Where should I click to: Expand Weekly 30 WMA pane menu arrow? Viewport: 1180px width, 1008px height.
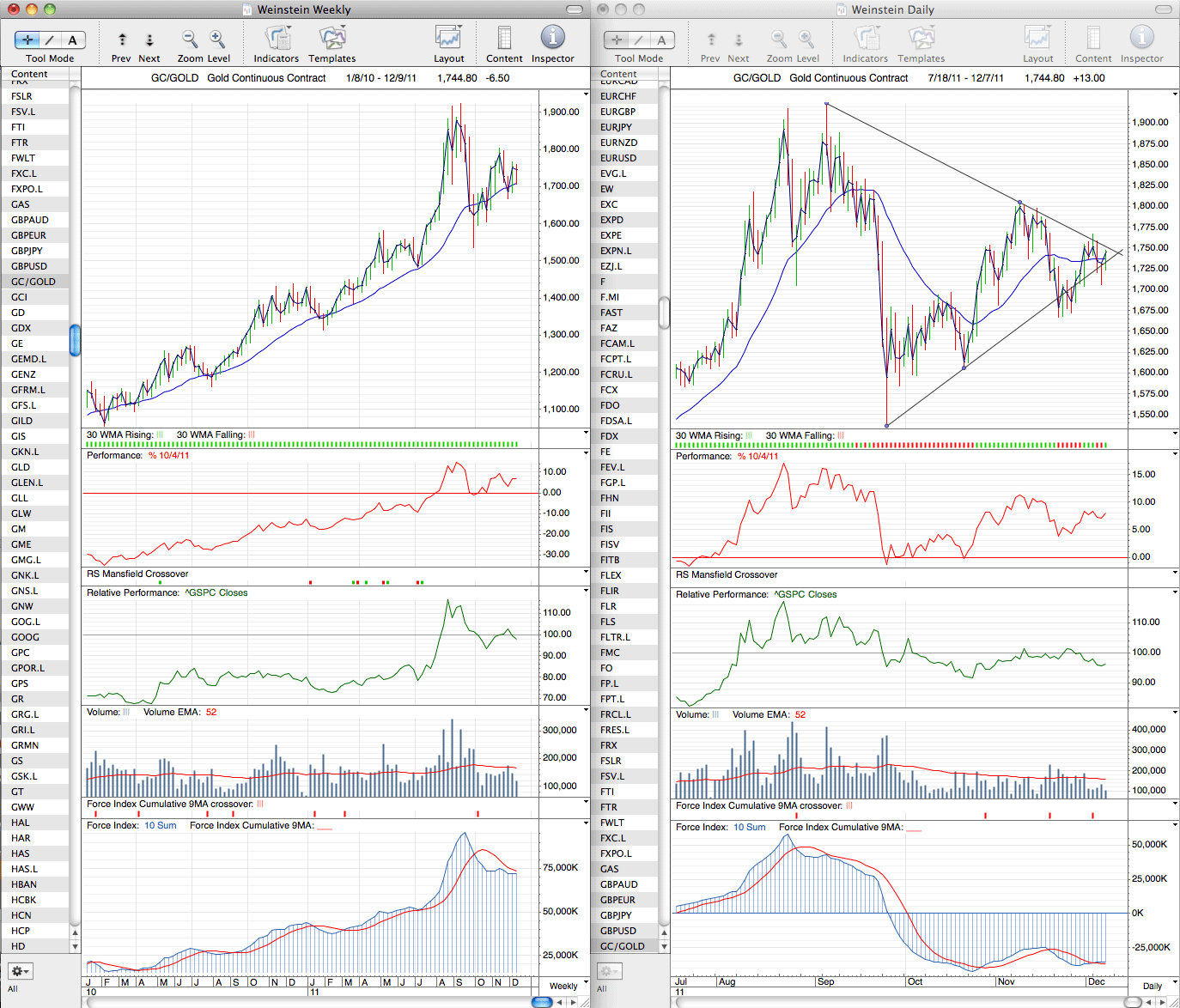tap(587, 433)
